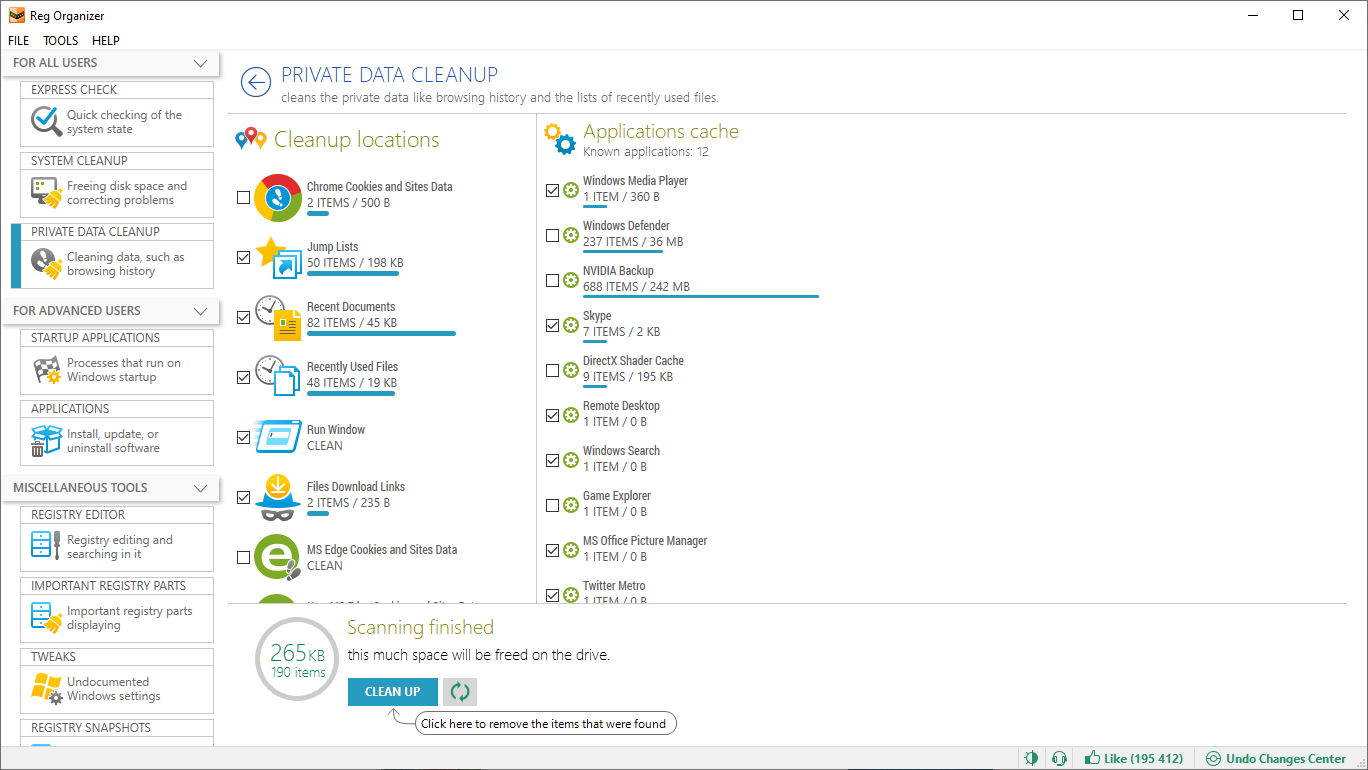Click the Chrome Cookies and Sites Data icon
1368x770 pixels.
276,198
